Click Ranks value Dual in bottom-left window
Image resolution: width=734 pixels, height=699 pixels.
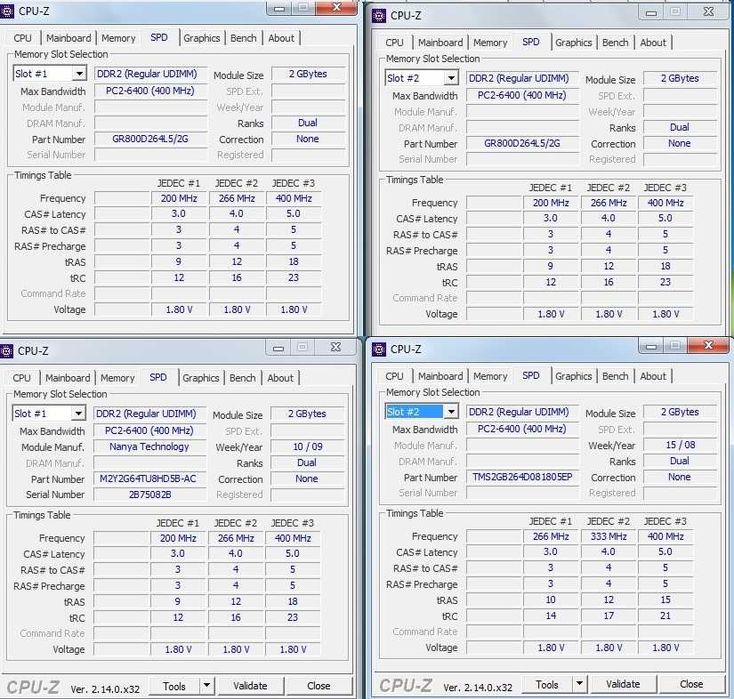tap(308, 463)
